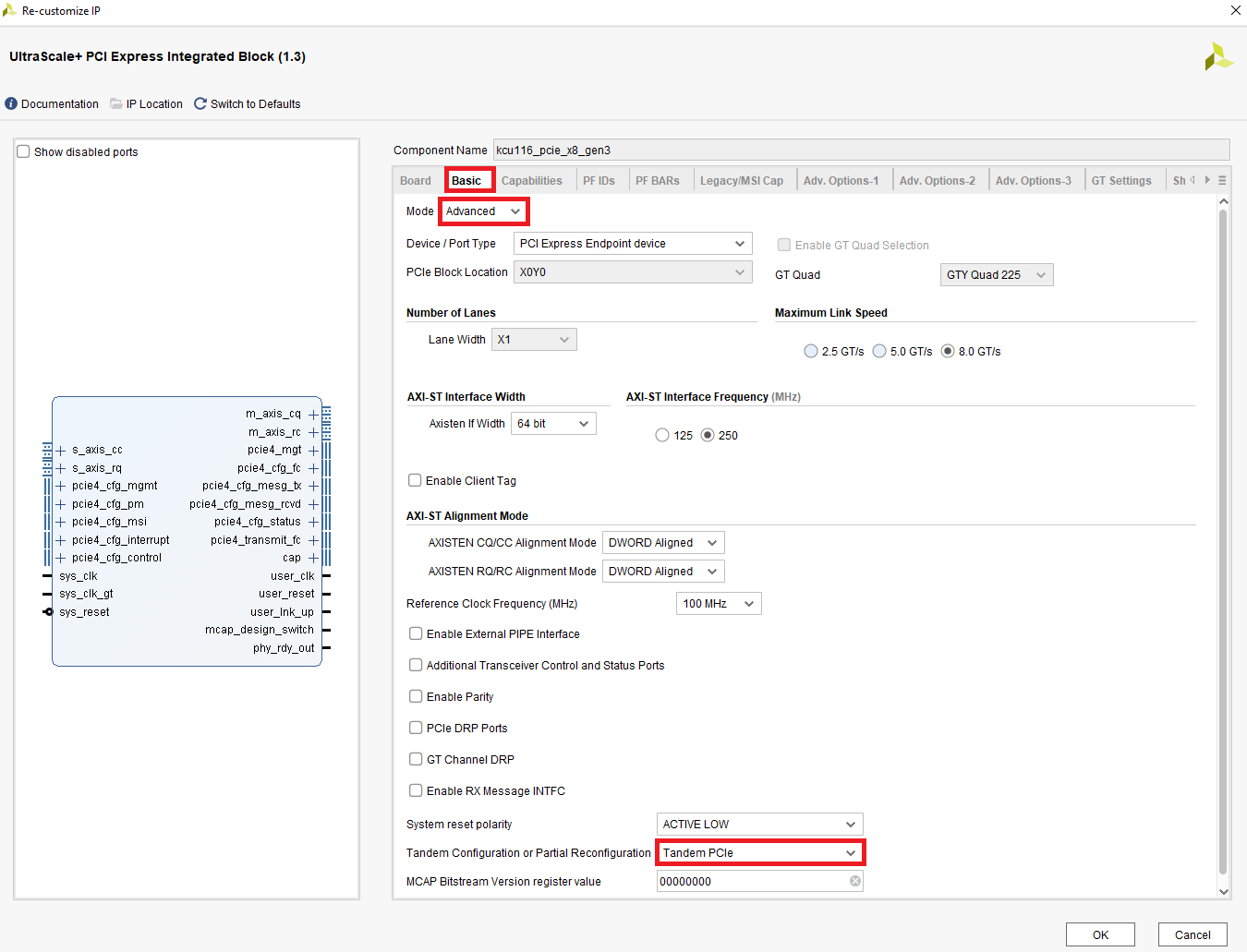This screenshot has height=952, width=1247.
Task: Select 125 MHz interface frequency
Action: pyautogui.click(x=662, y=435)
